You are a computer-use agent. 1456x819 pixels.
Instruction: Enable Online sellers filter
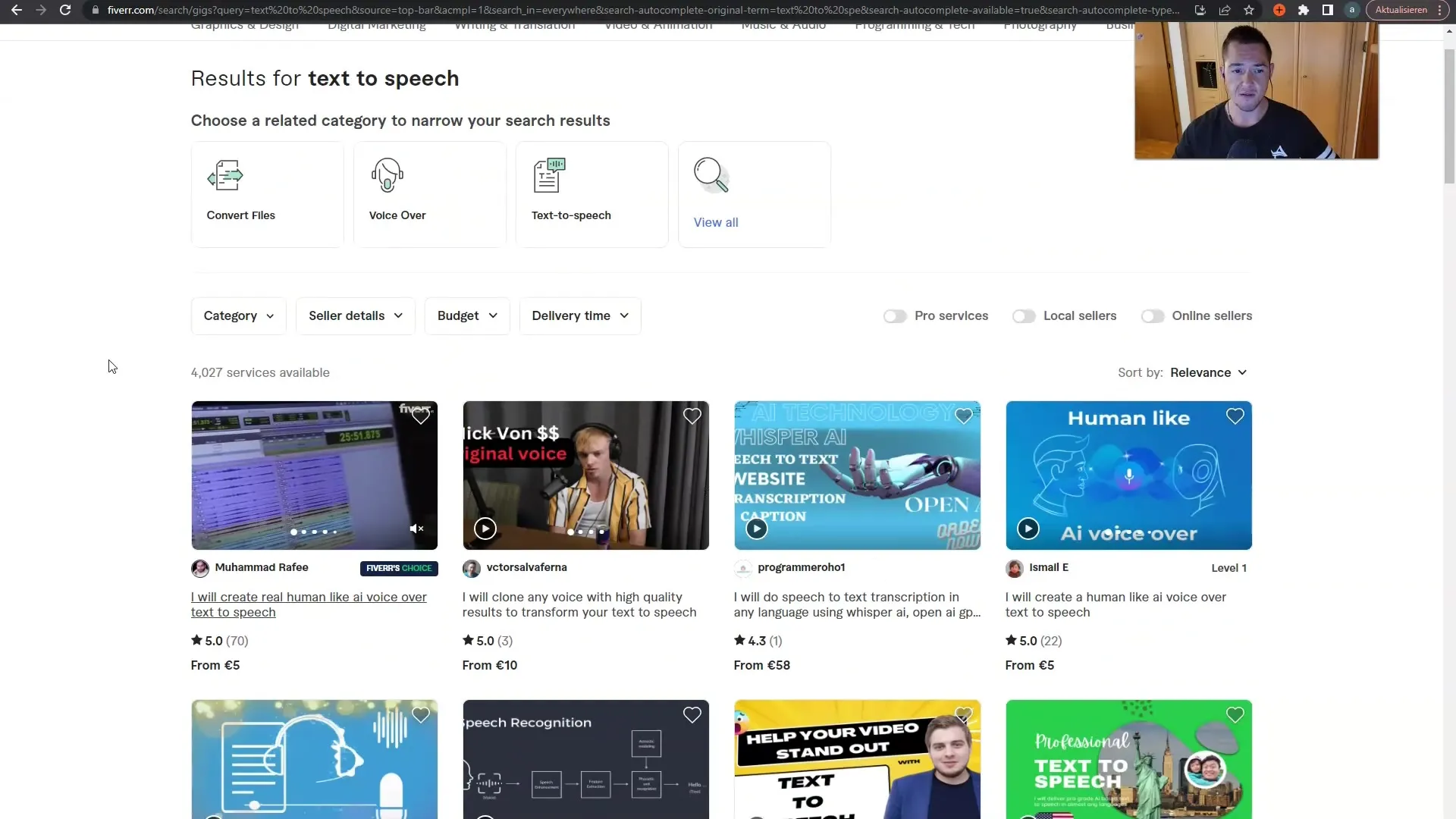pos(1152,315)
